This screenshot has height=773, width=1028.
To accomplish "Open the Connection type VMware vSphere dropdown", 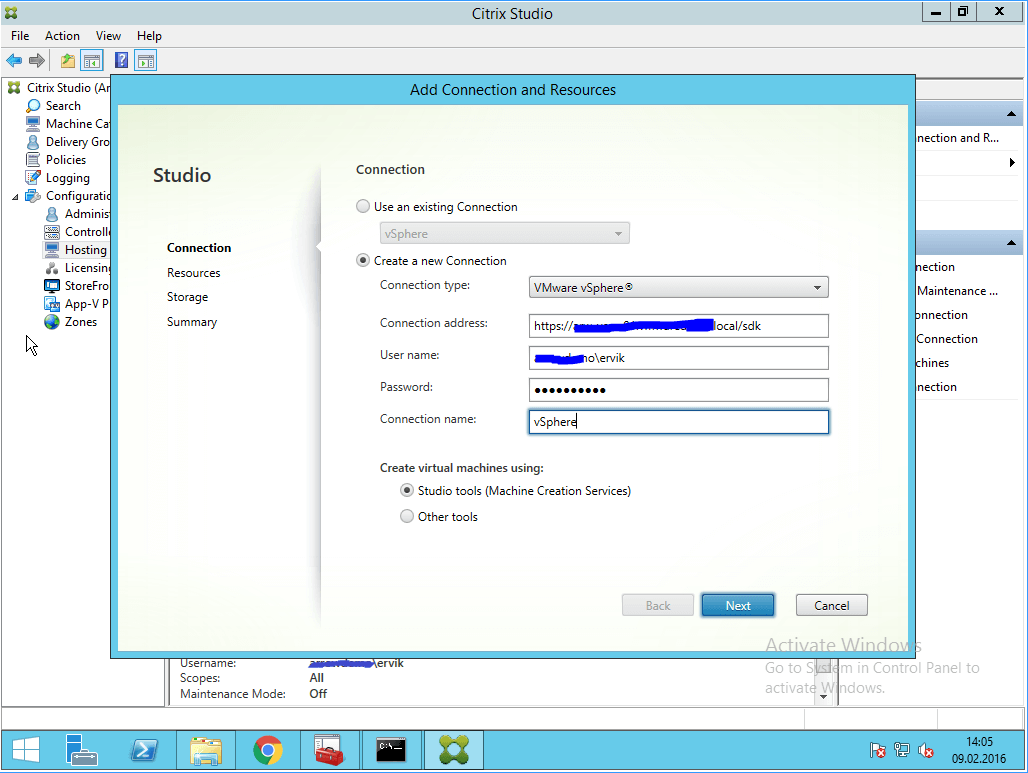I will (x=679, y=287).
